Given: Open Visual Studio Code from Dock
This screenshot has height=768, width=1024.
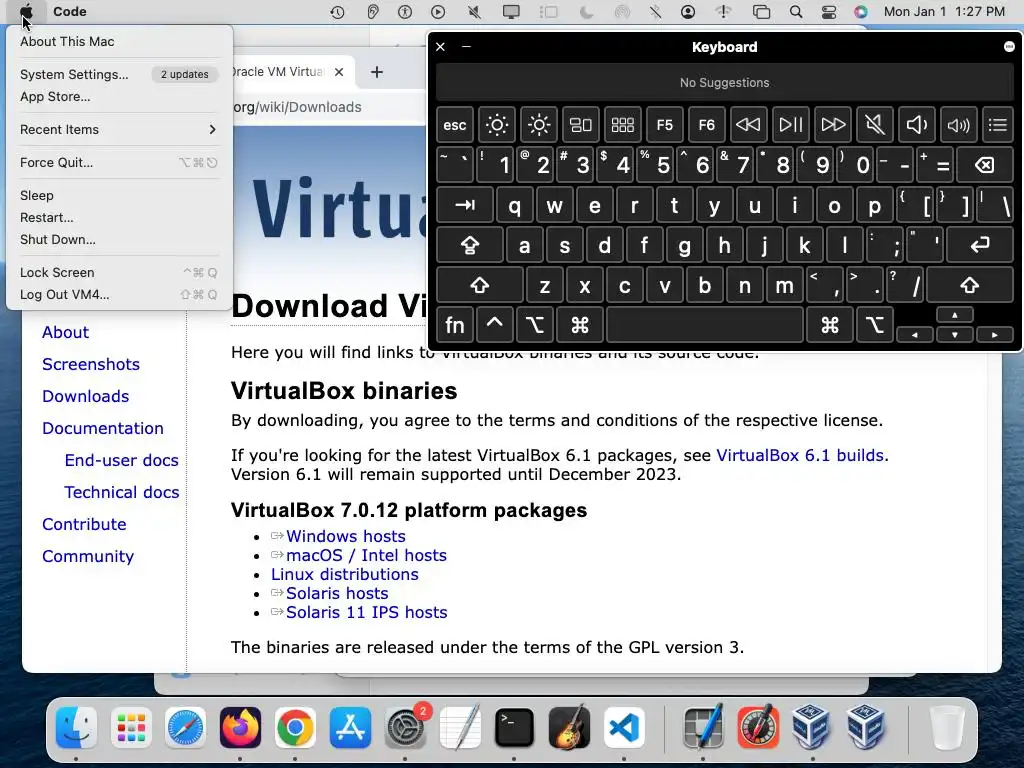Looking at the screenshot, I should tap(624, 727).
